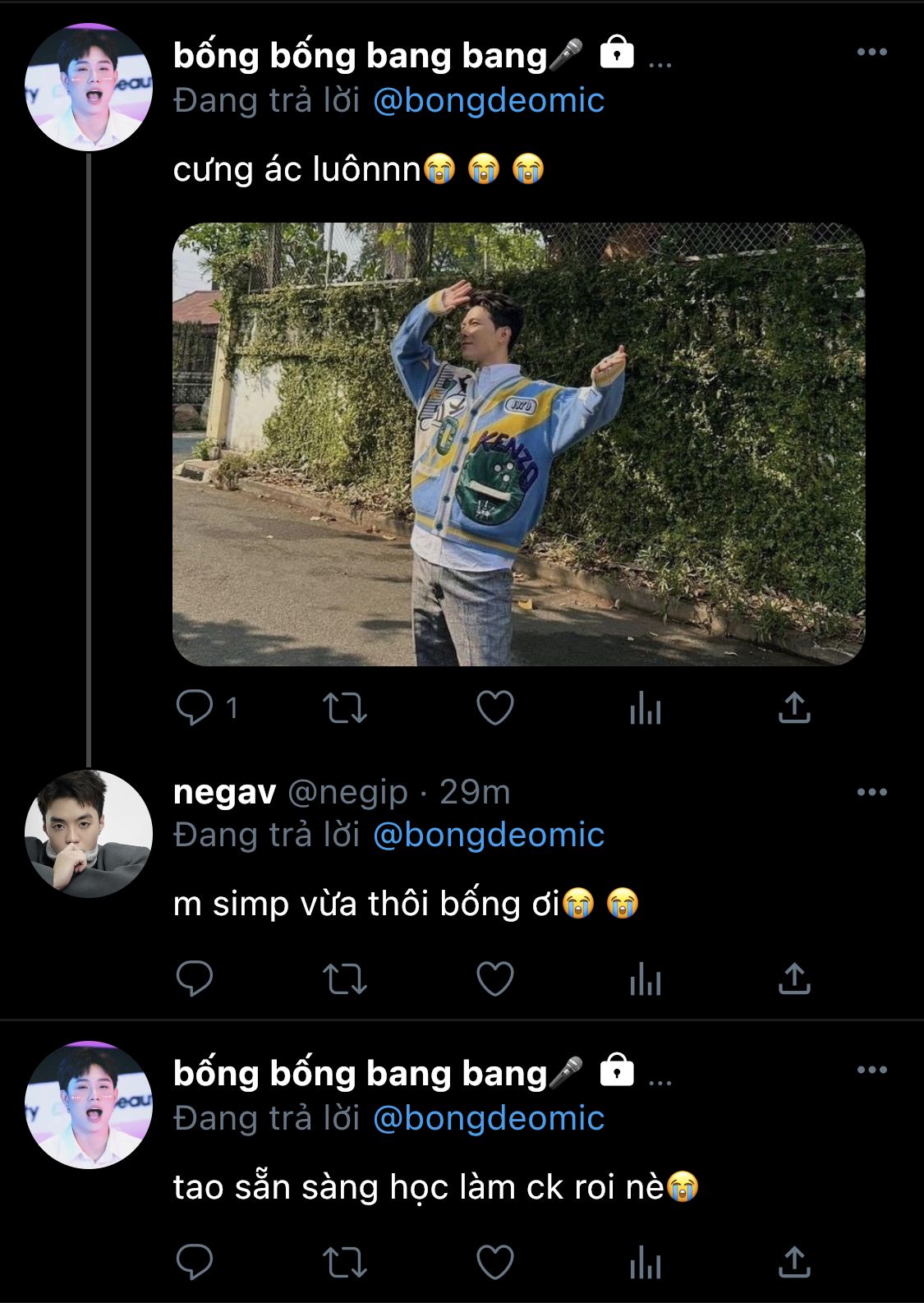This screenshot has height=1303, width=924.
Task: Open negav's profile avatar
Action: (89, 833)
